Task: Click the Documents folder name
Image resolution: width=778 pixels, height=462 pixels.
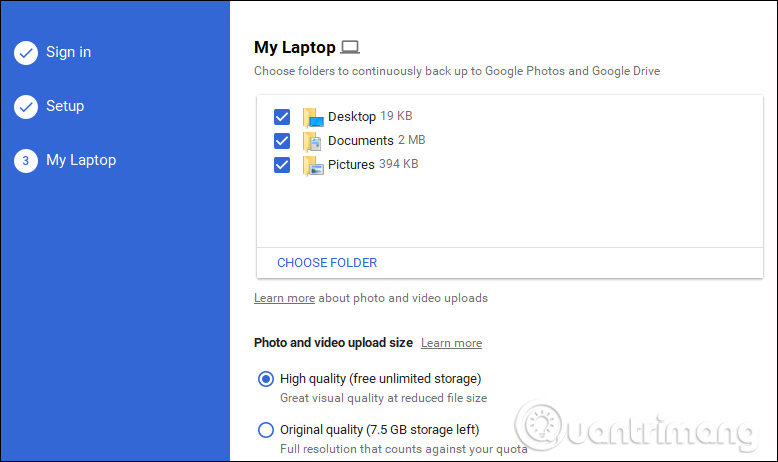Action: point(361,140)
